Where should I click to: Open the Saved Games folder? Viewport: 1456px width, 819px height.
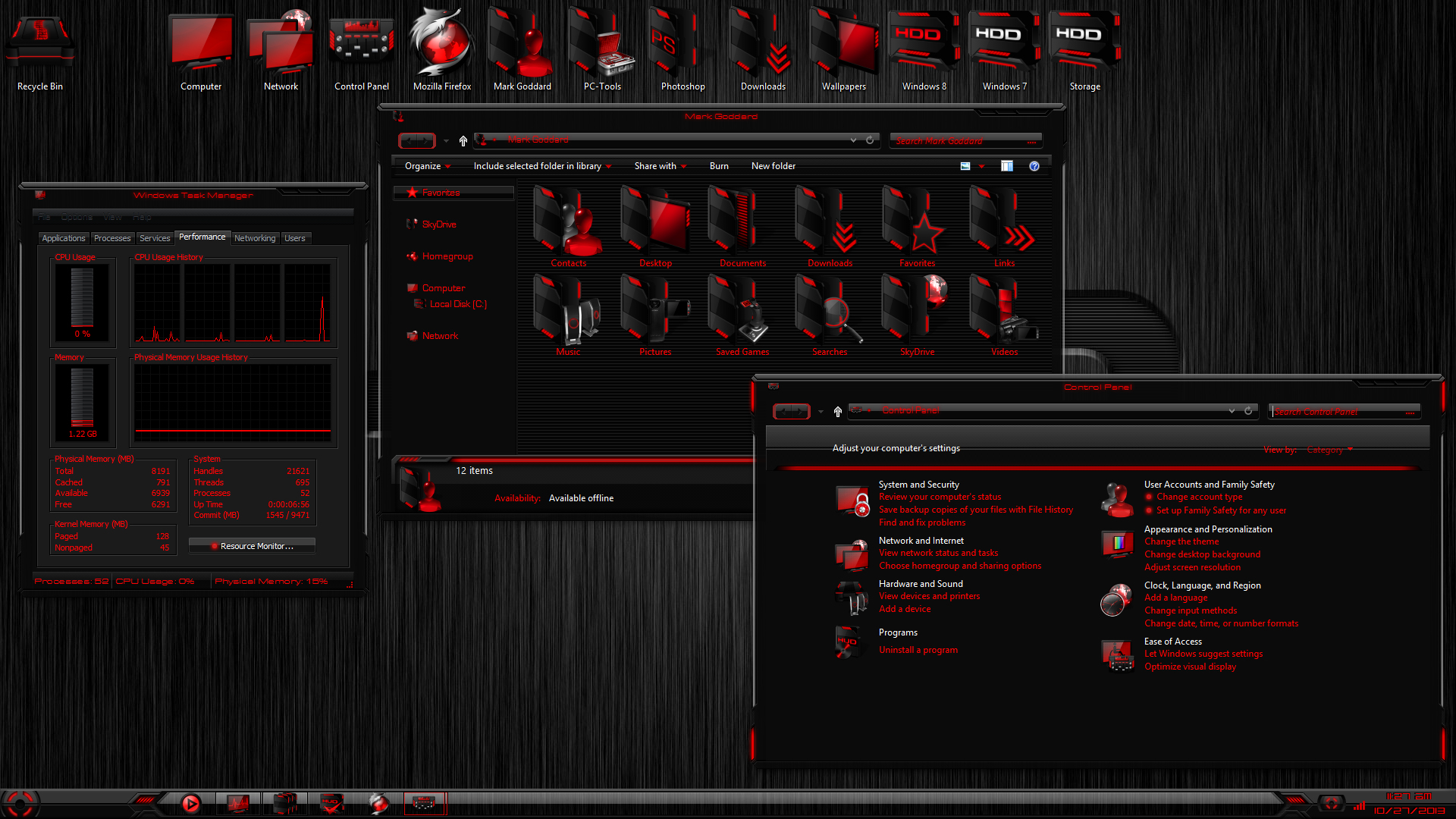742,315
